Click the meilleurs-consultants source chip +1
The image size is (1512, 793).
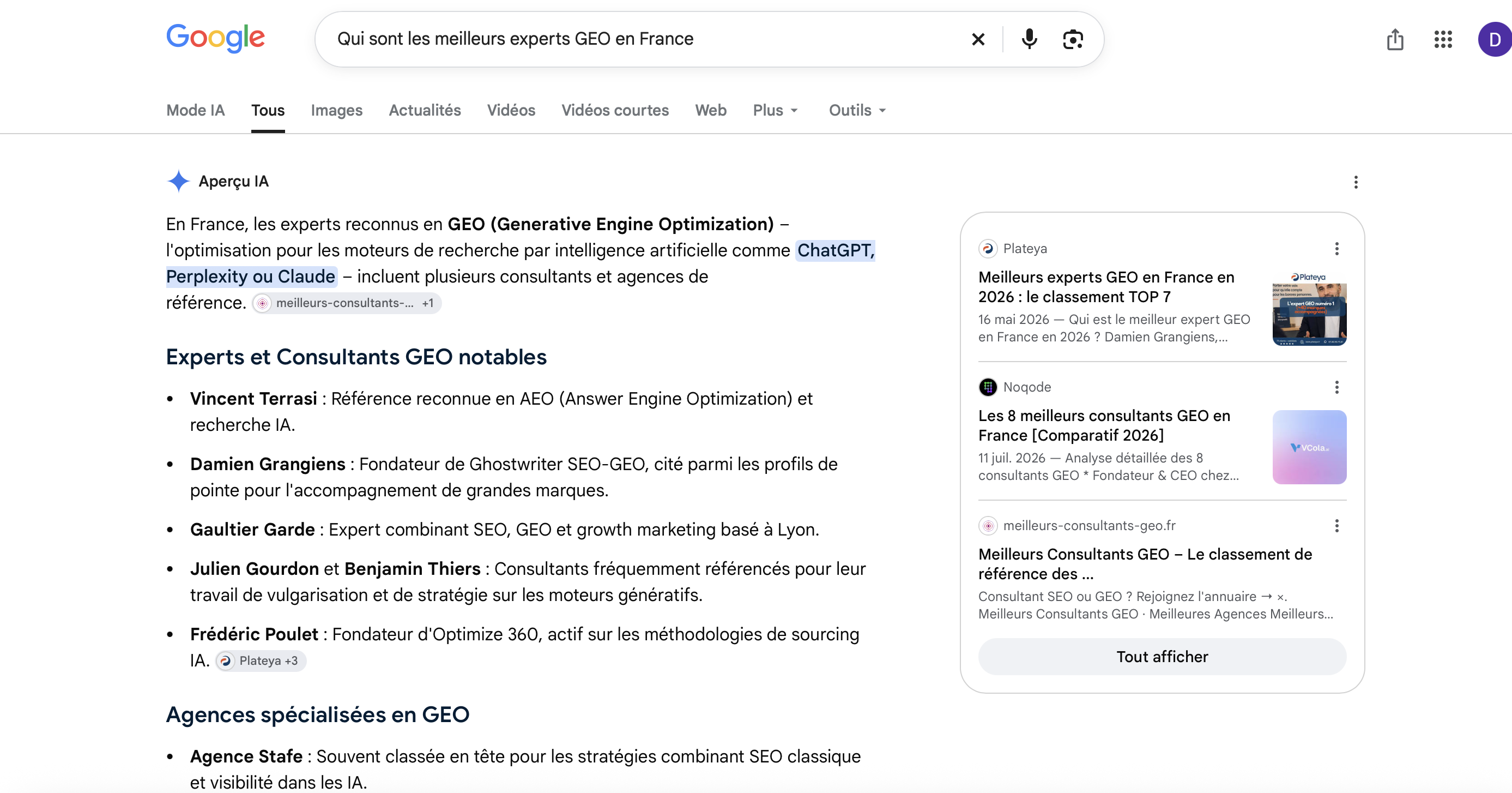click(347, 303)
